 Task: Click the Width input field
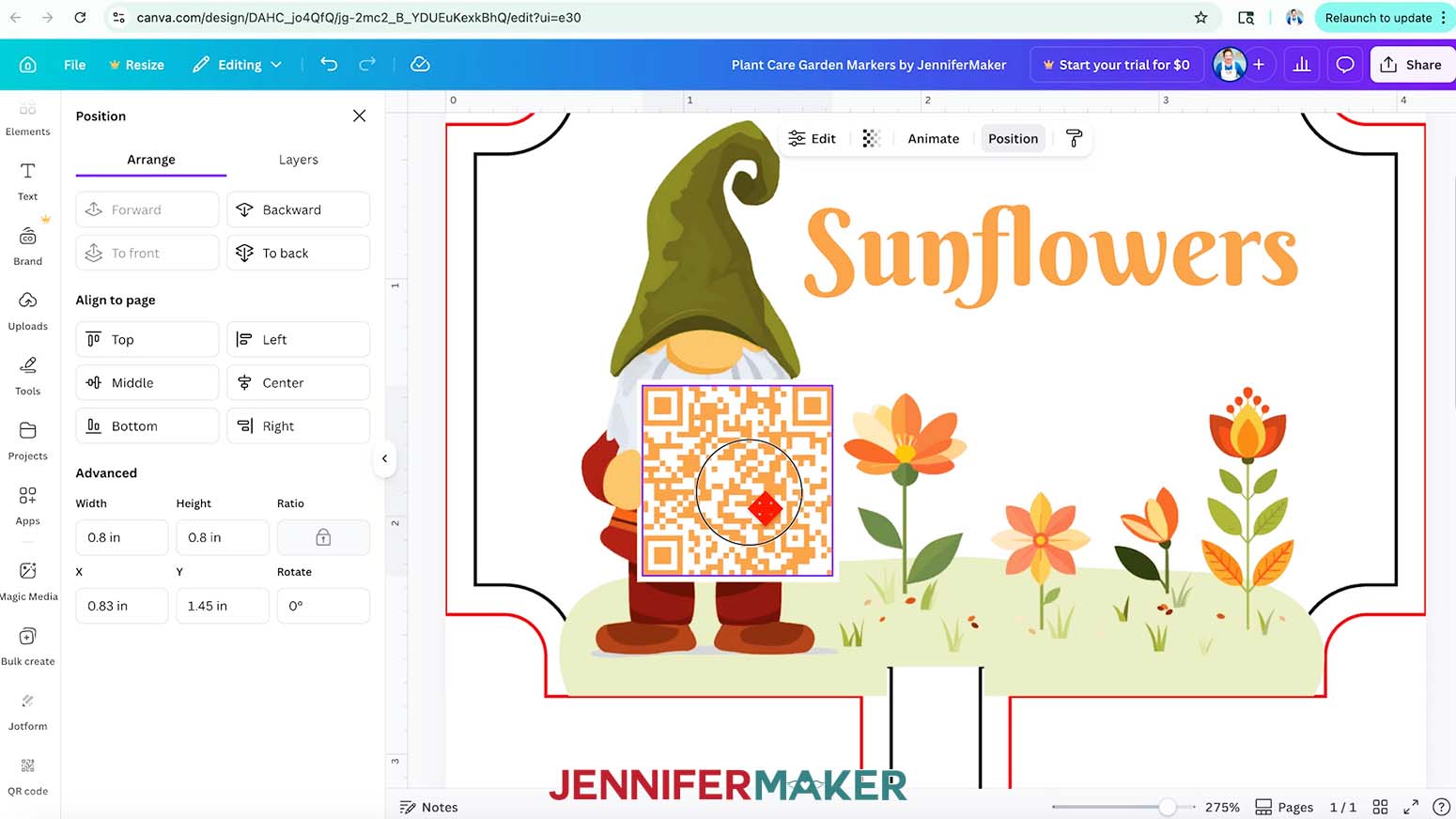pos(122,537)
